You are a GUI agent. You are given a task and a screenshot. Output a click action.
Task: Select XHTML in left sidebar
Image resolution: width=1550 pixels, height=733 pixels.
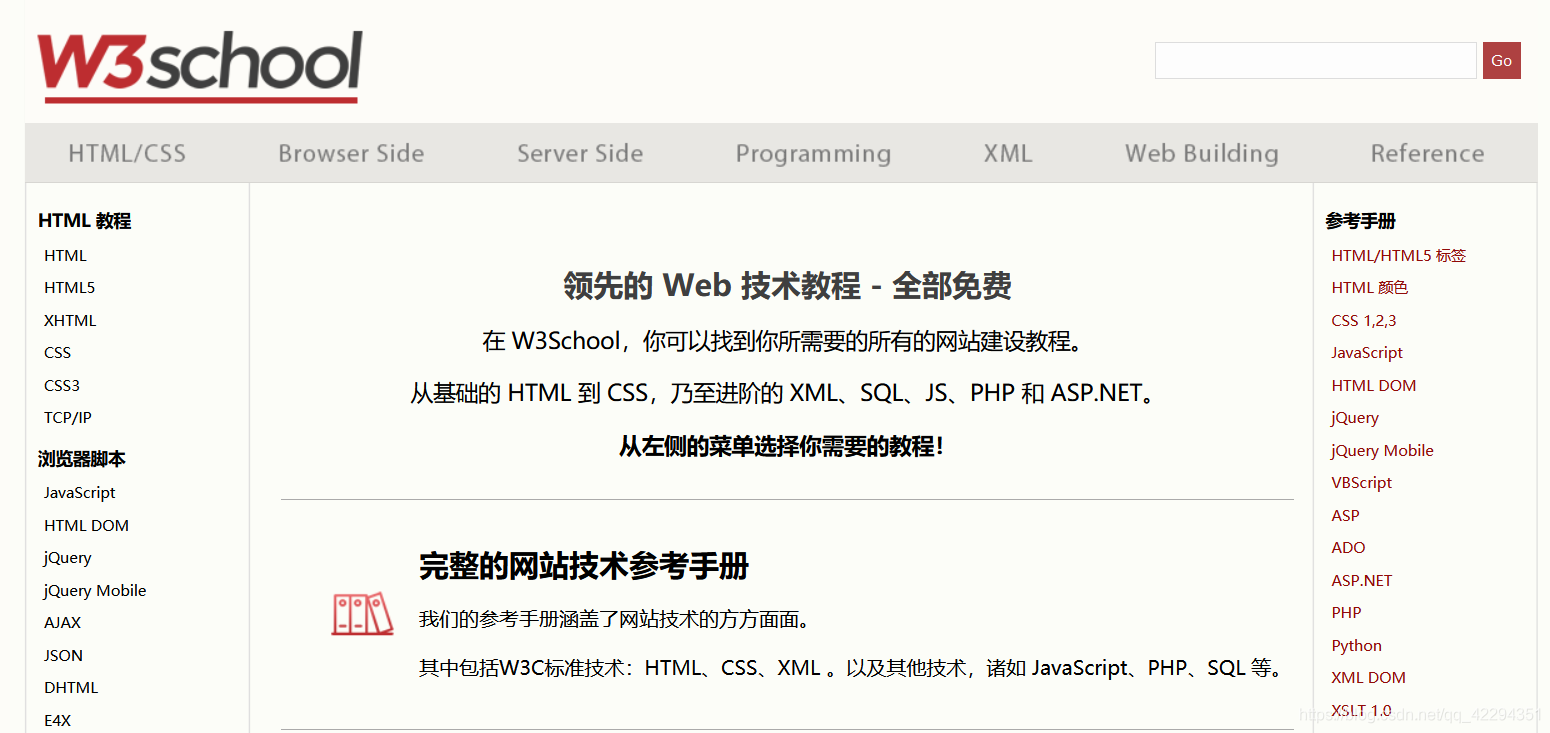(x=70, y=320)
